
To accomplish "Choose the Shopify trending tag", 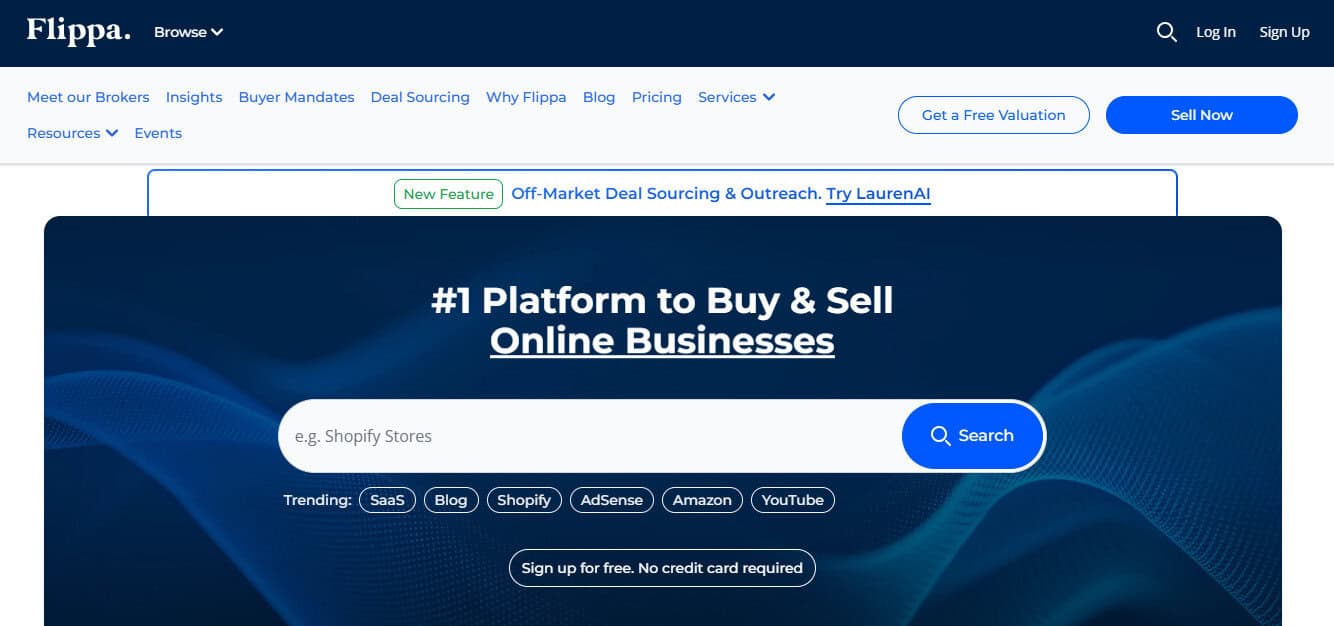I will (524, 500).
